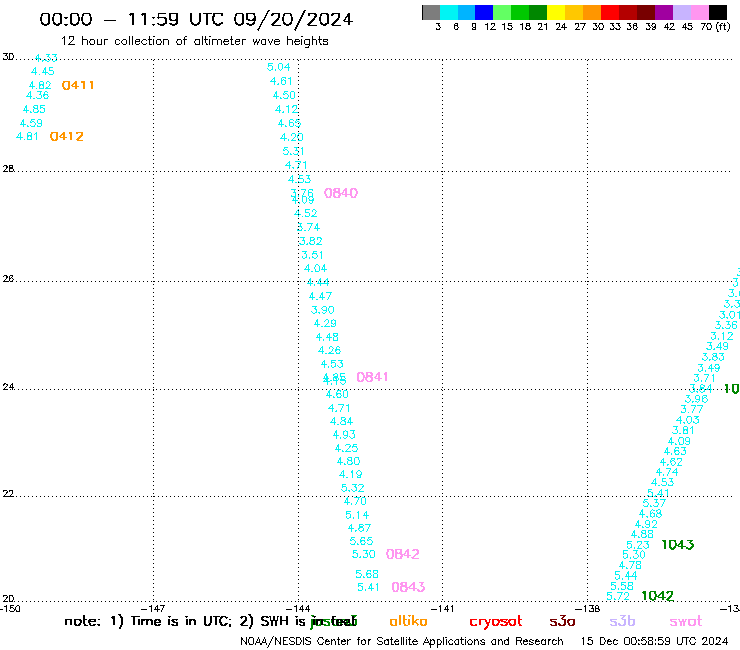Click the wave height value 5.37
The height and width of the screenshot is (650, 740).
coord(654,504)
